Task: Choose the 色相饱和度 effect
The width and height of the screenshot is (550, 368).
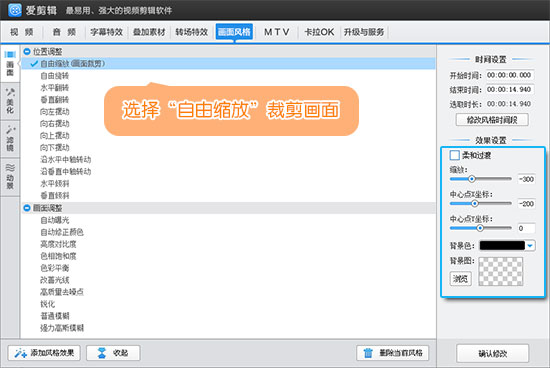Action: [58, 256]
